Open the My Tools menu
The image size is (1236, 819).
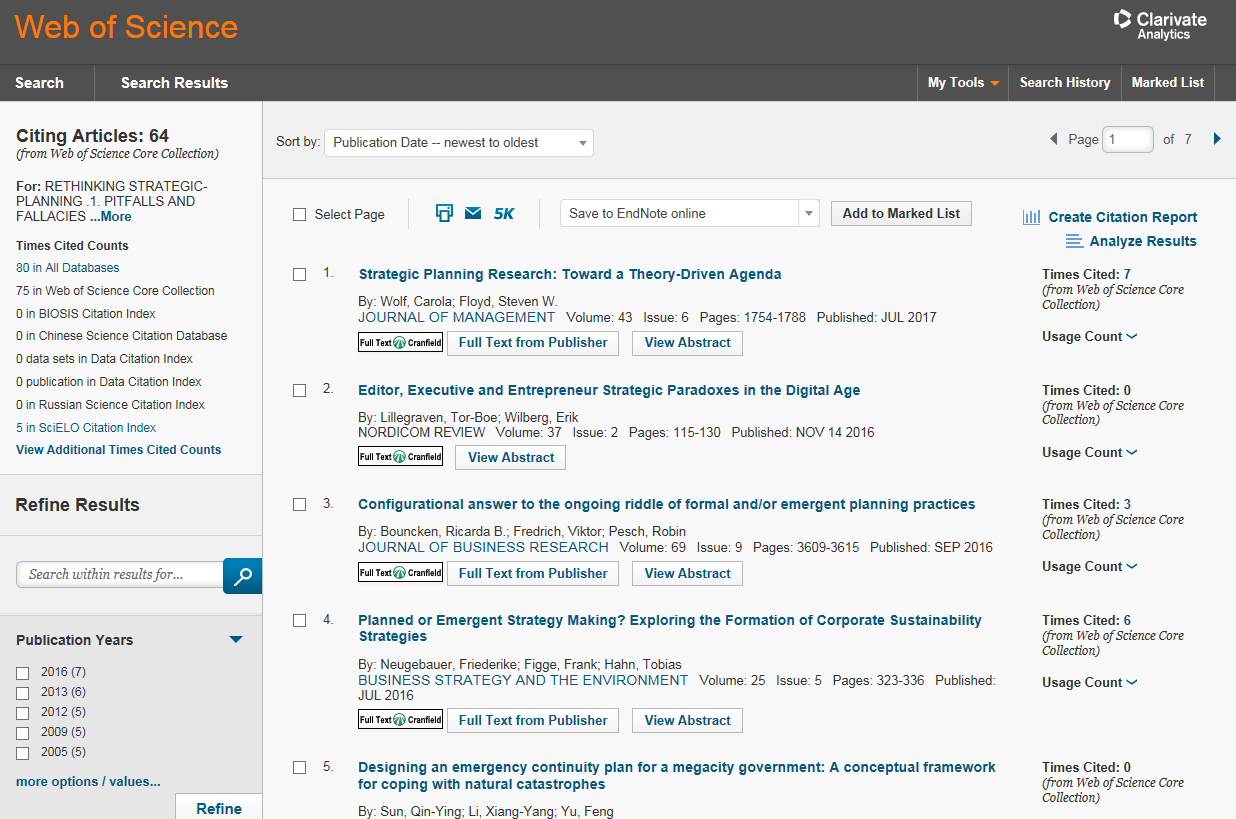tap(963, 83)
